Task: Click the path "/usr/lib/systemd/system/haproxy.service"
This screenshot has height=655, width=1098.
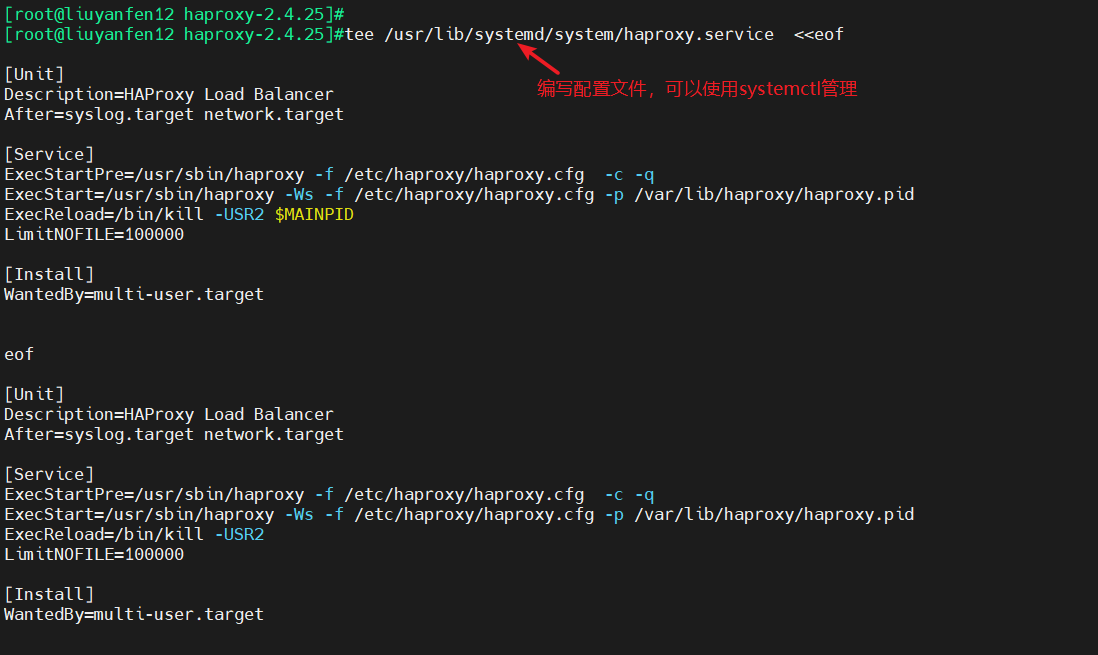Action: [x=579, y=34]
